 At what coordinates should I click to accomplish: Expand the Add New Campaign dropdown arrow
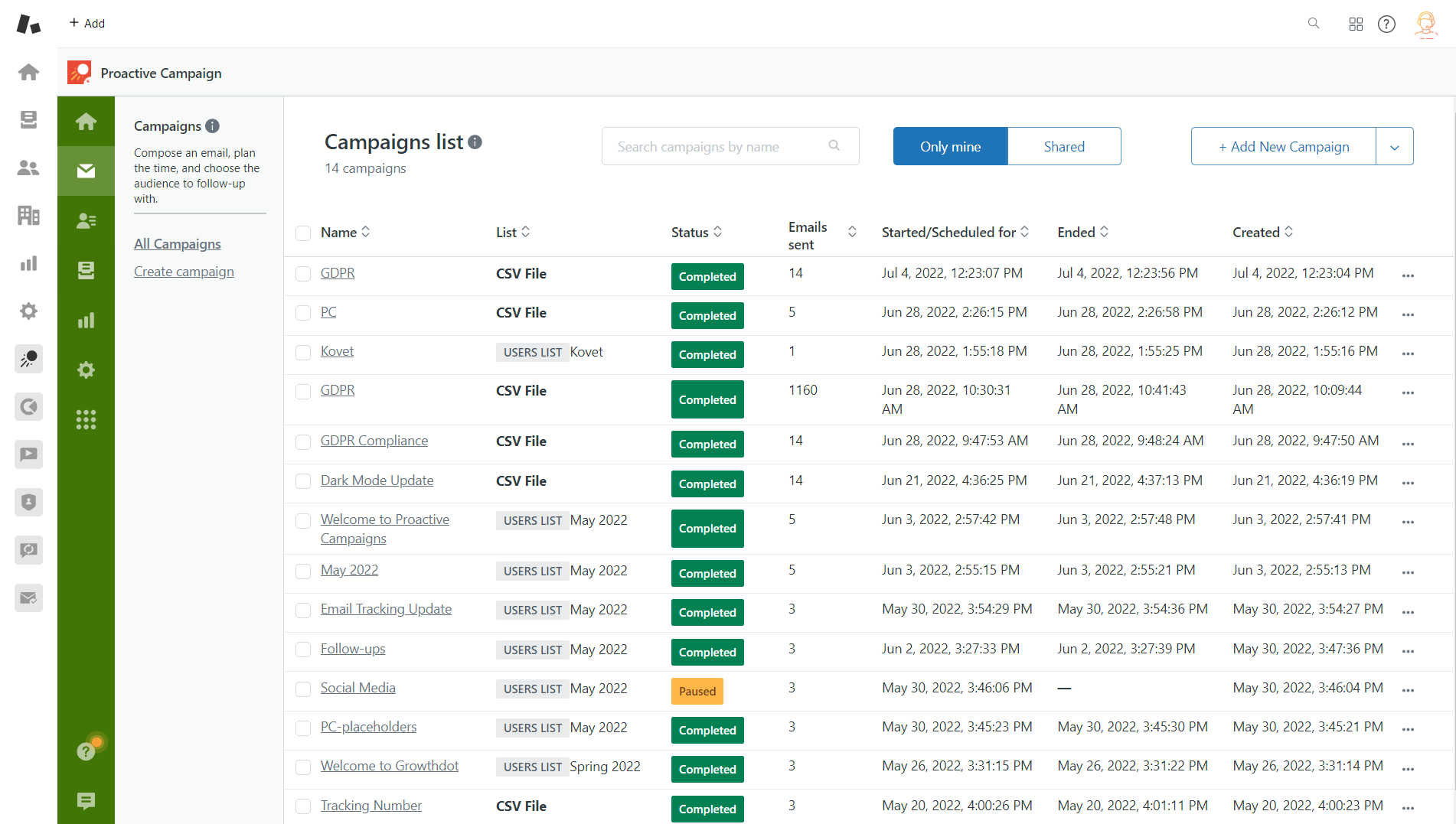tap(1396, 146)
